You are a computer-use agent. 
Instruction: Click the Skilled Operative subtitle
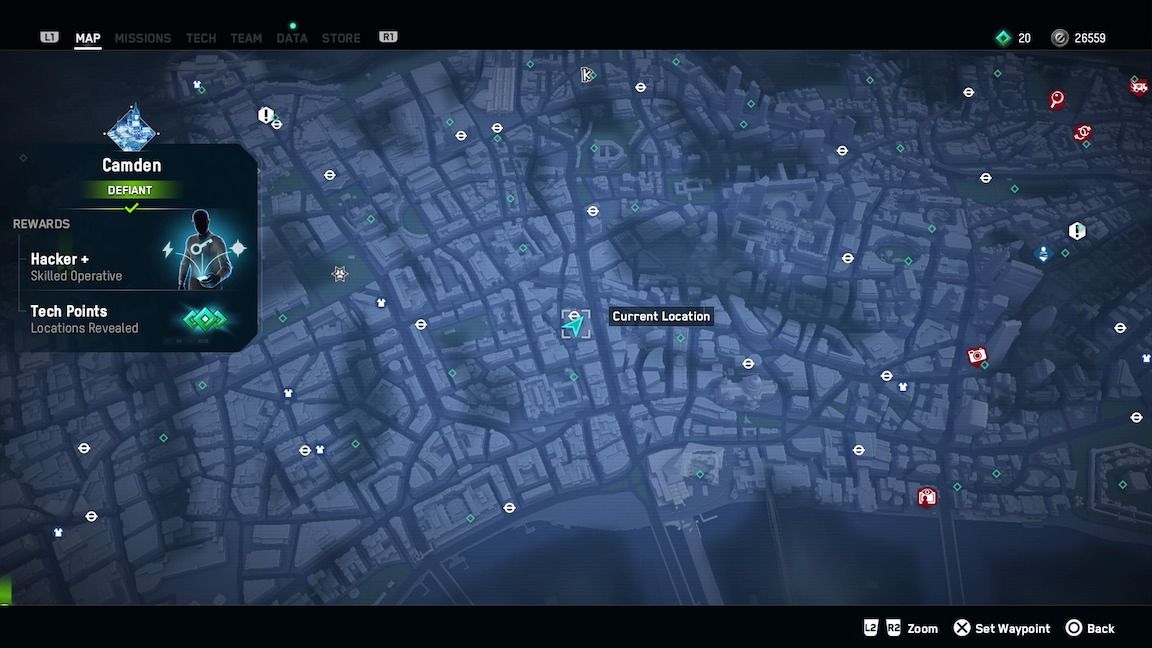(76, 276)
